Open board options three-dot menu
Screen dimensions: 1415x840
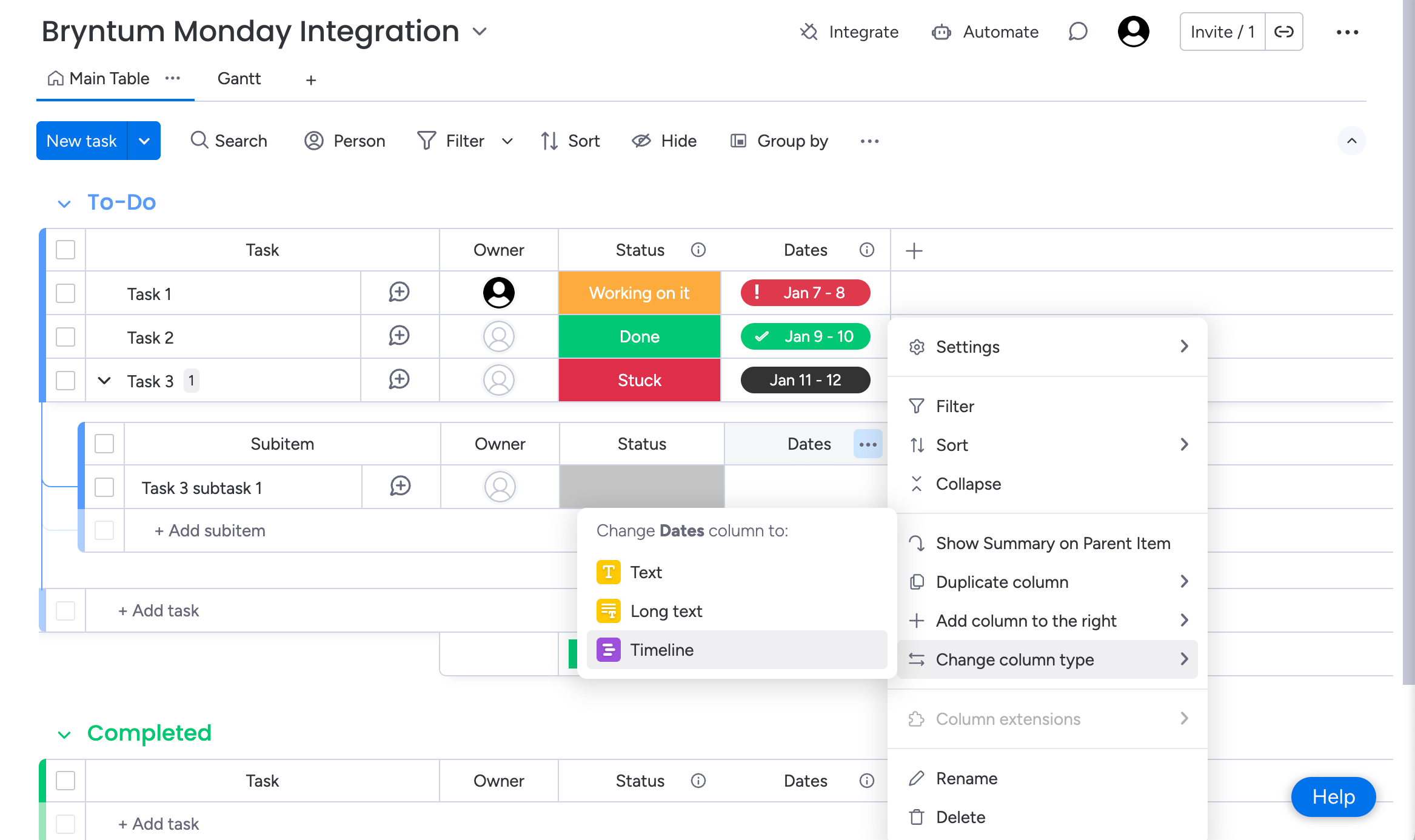(x=1347, y=32)
